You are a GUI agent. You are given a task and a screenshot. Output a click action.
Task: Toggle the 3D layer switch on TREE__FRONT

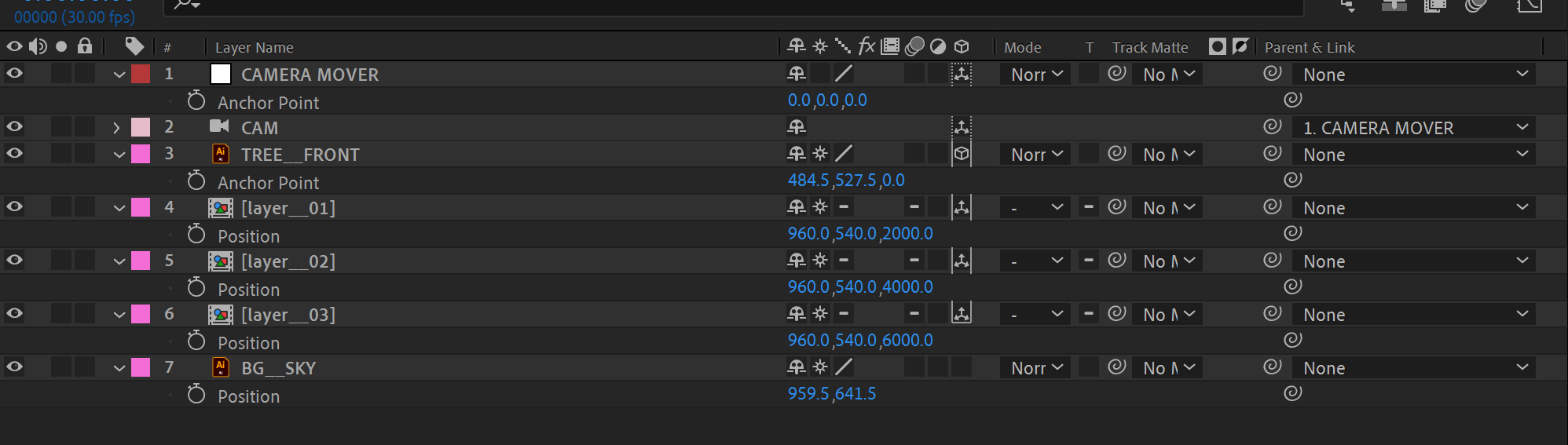(962, 154)
